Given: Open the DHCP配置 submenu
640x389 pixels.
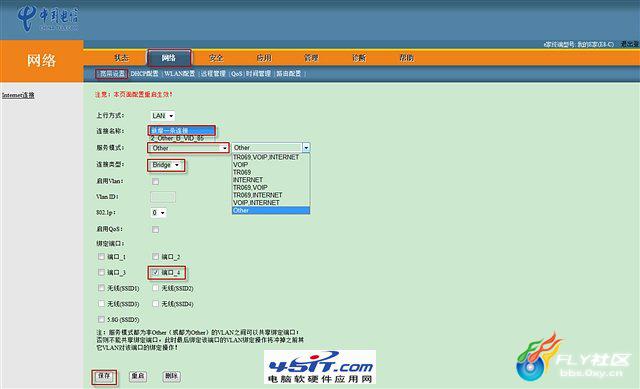Looking at the screenshot, I should (144, 73).
